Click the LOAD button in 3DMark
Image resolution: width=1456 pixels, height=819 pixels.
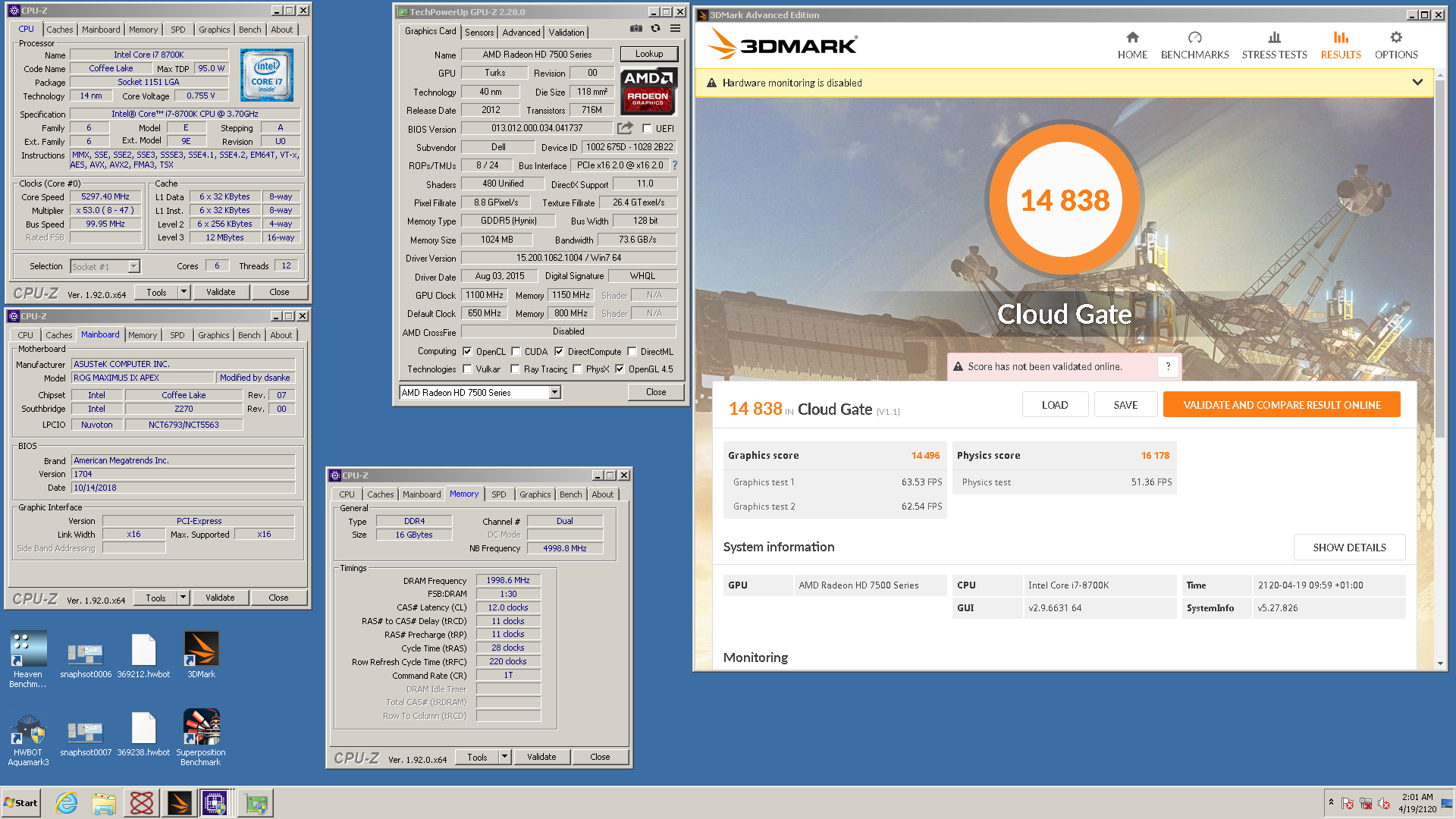[x=1055, y=404]
